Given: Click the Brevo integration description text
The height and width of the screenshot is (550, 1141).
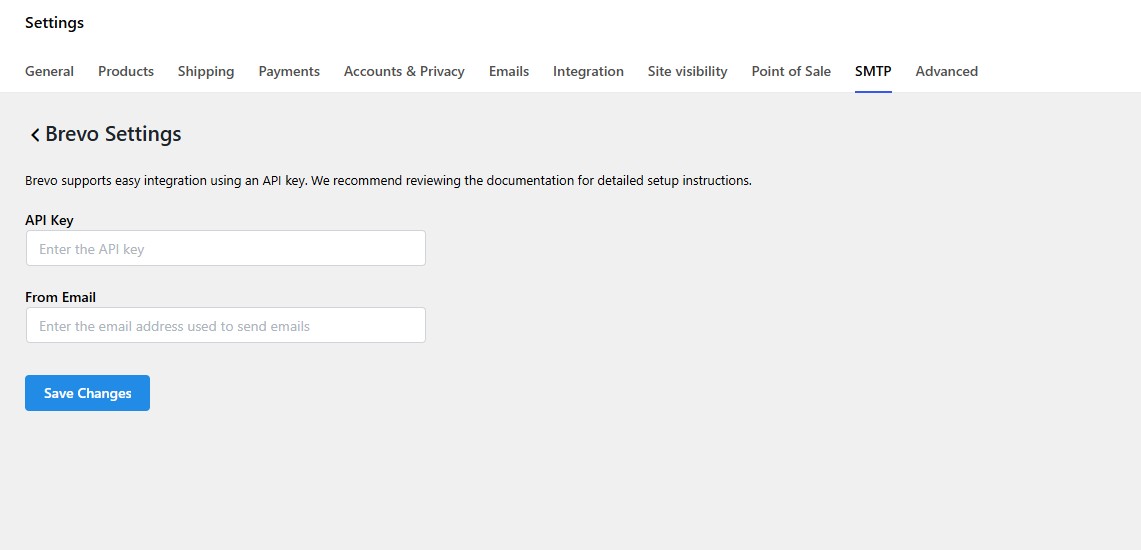Looking at the screenshot, I should click(x=388, y=181).
